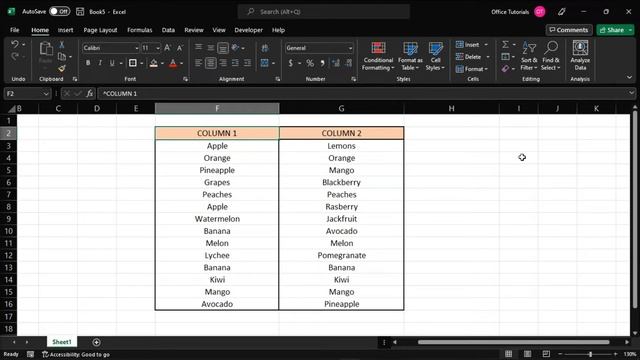This screenshot has height=360, width=640.
Task: Click the Insert Function fx icon
Action: tap(89, 94)
